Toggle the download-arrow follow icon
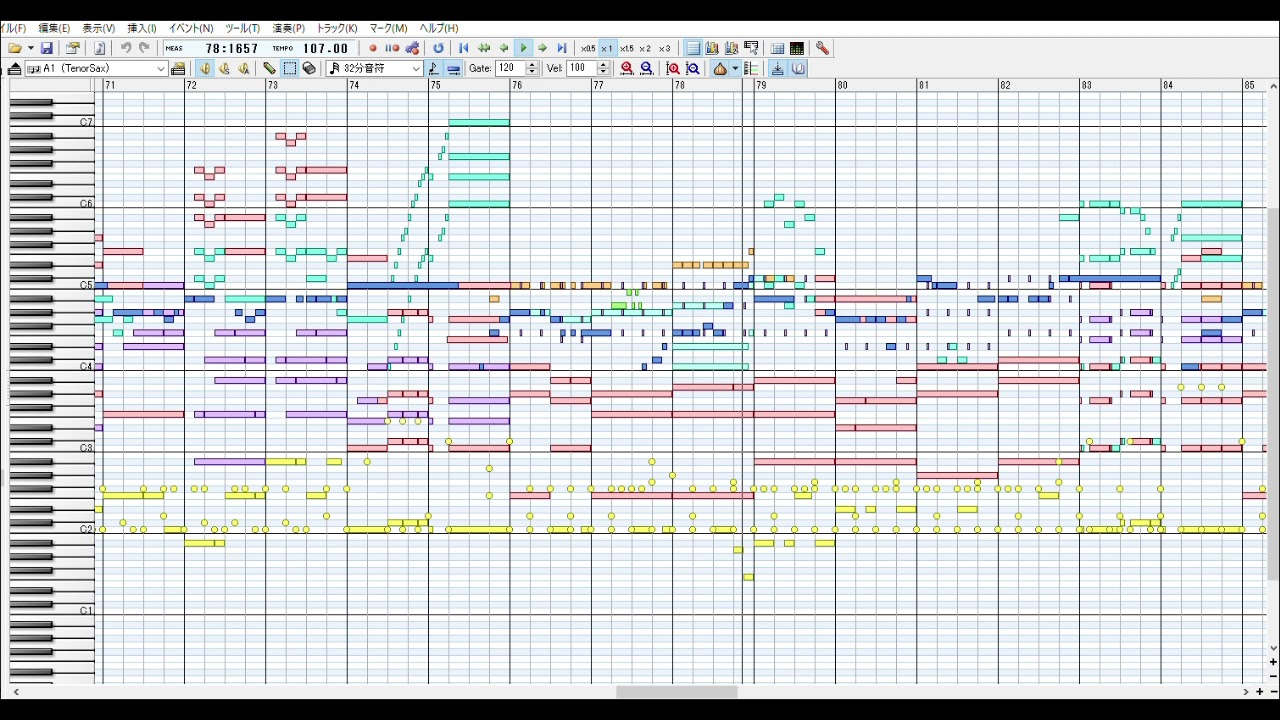This screenshot has height=720, width=1280. coord(778,68)
